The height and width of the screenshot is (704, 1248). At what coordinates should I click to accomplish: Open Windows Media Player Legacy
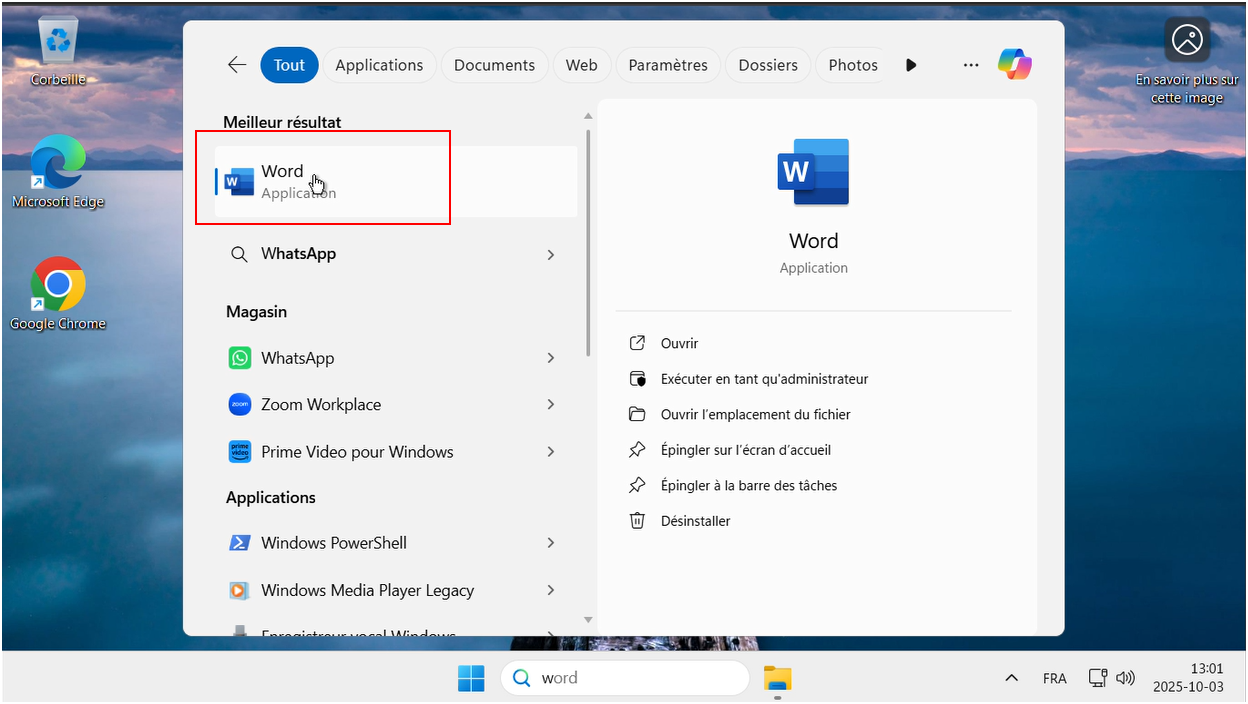(x=367, y=590)
